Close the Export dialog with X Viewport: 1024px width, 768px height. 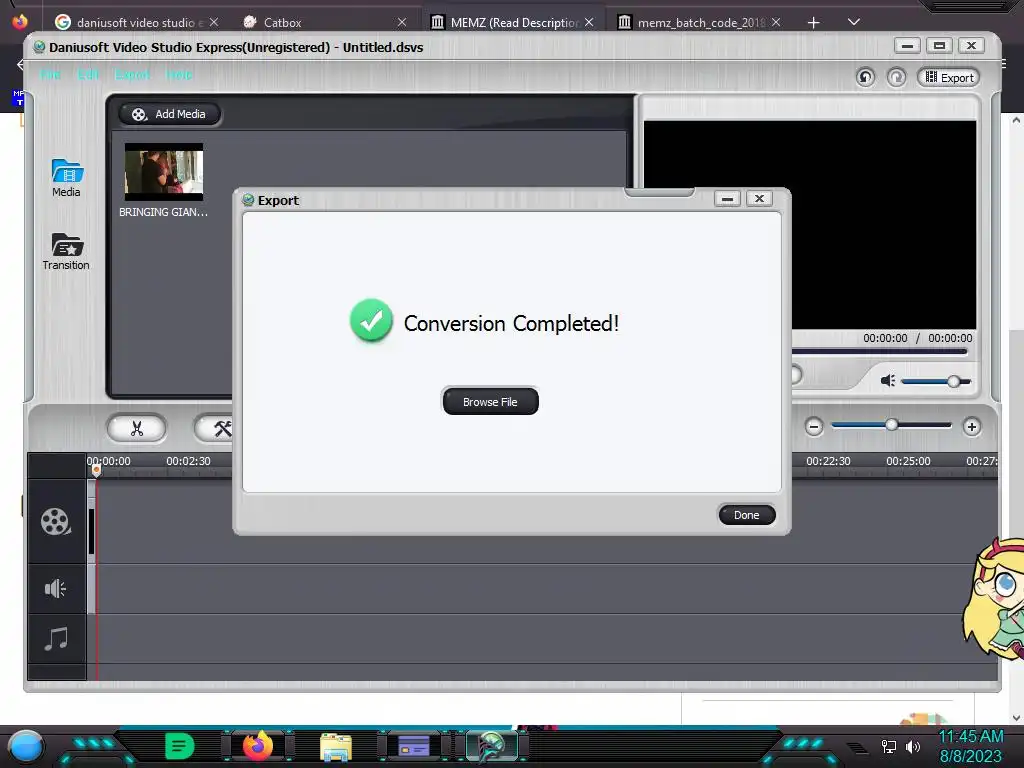tap(760, 199)
